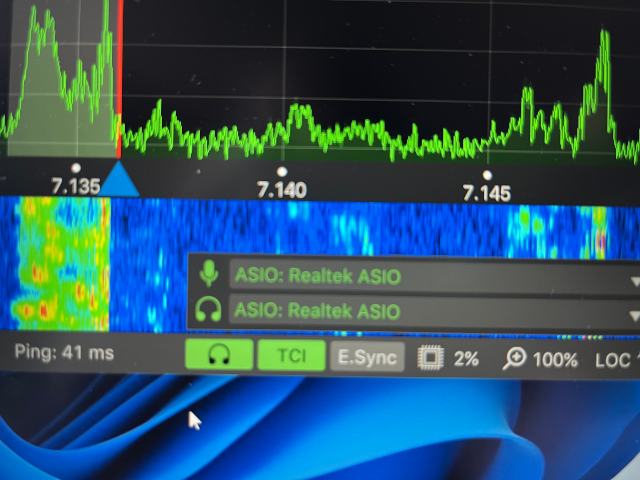Click the red tuning line marker

[x=120, y=80]
